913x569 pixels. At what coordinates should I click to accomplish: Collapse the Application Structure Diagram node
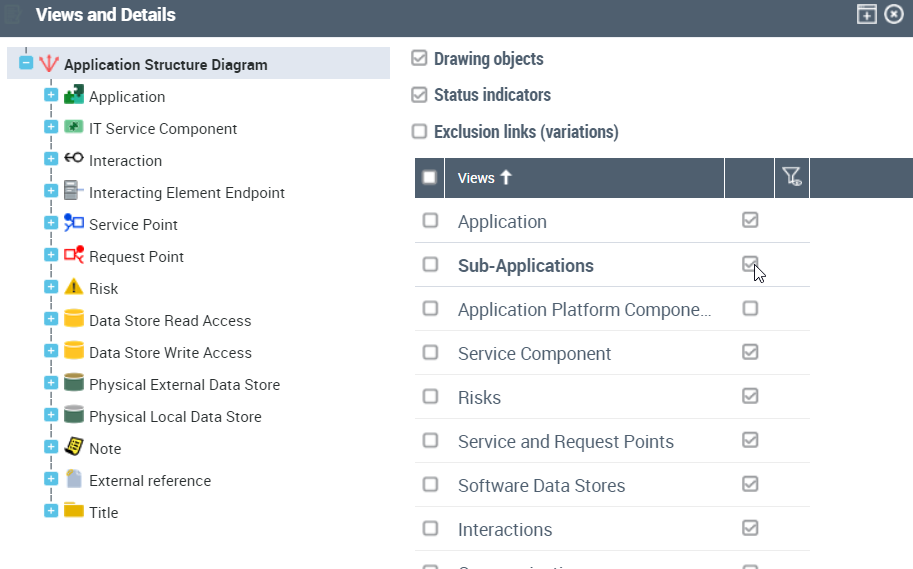click(x=27, y=64)
